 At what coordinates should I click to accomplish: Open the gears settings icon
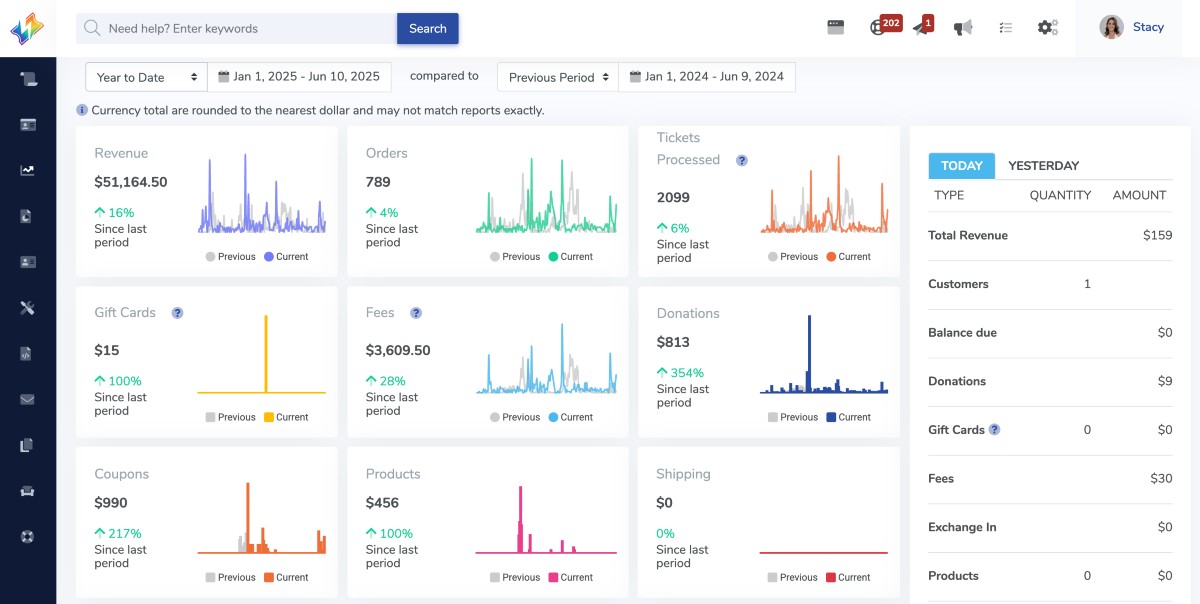click(x=1047, y=28)
